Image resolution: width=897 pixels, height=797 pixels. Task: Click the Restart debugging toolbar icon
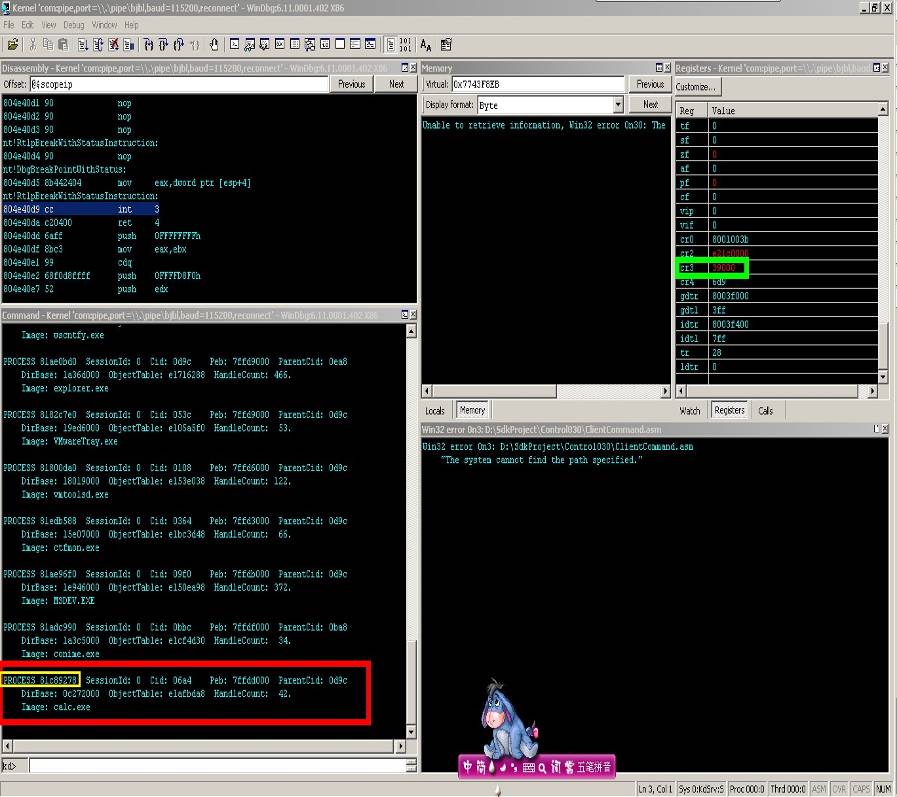[x=98, y=45]
